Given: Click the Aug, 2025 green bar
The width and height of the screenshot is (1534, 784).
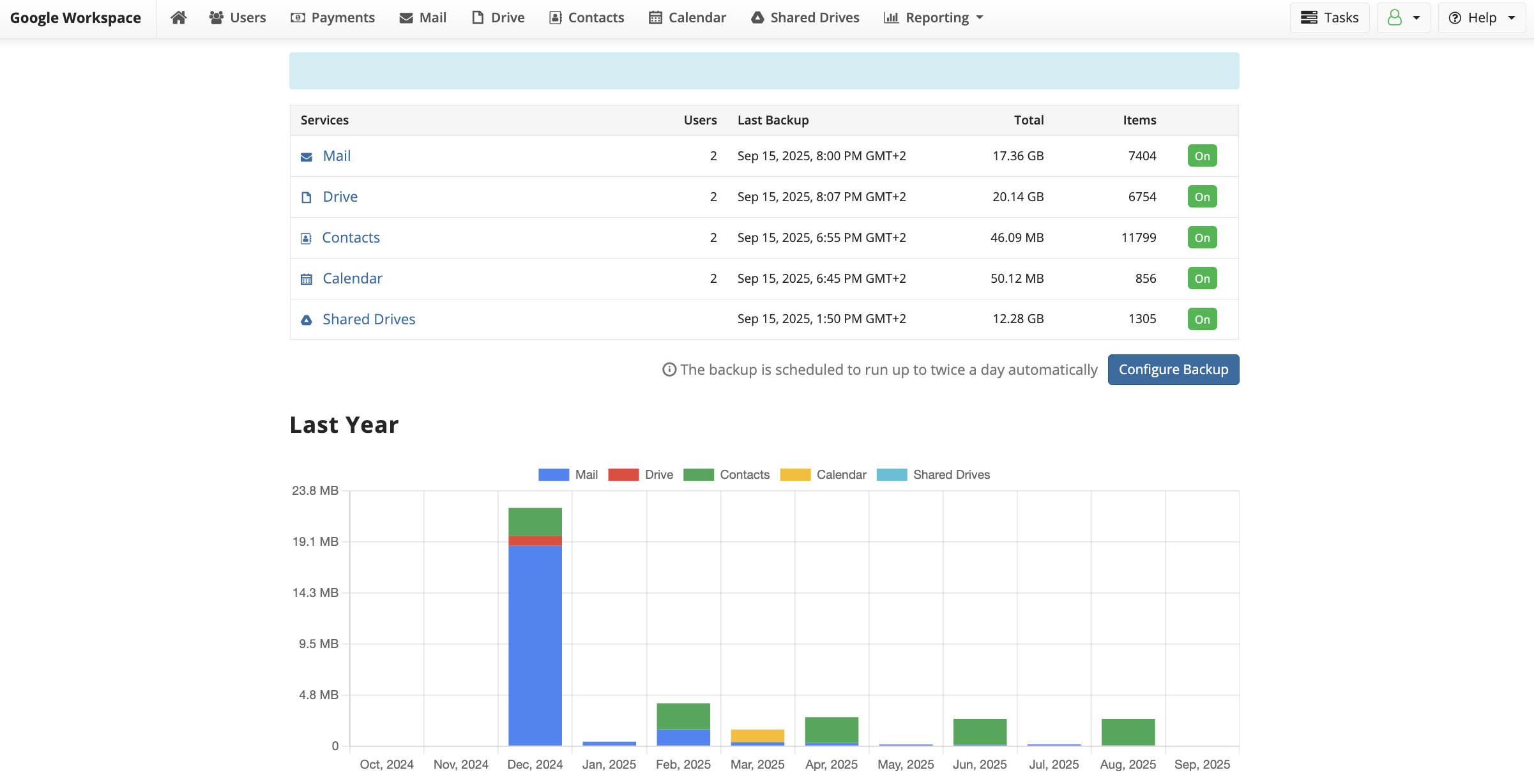Looking at the screenshot, I should pyautogui.click(x=1128, y=732).
